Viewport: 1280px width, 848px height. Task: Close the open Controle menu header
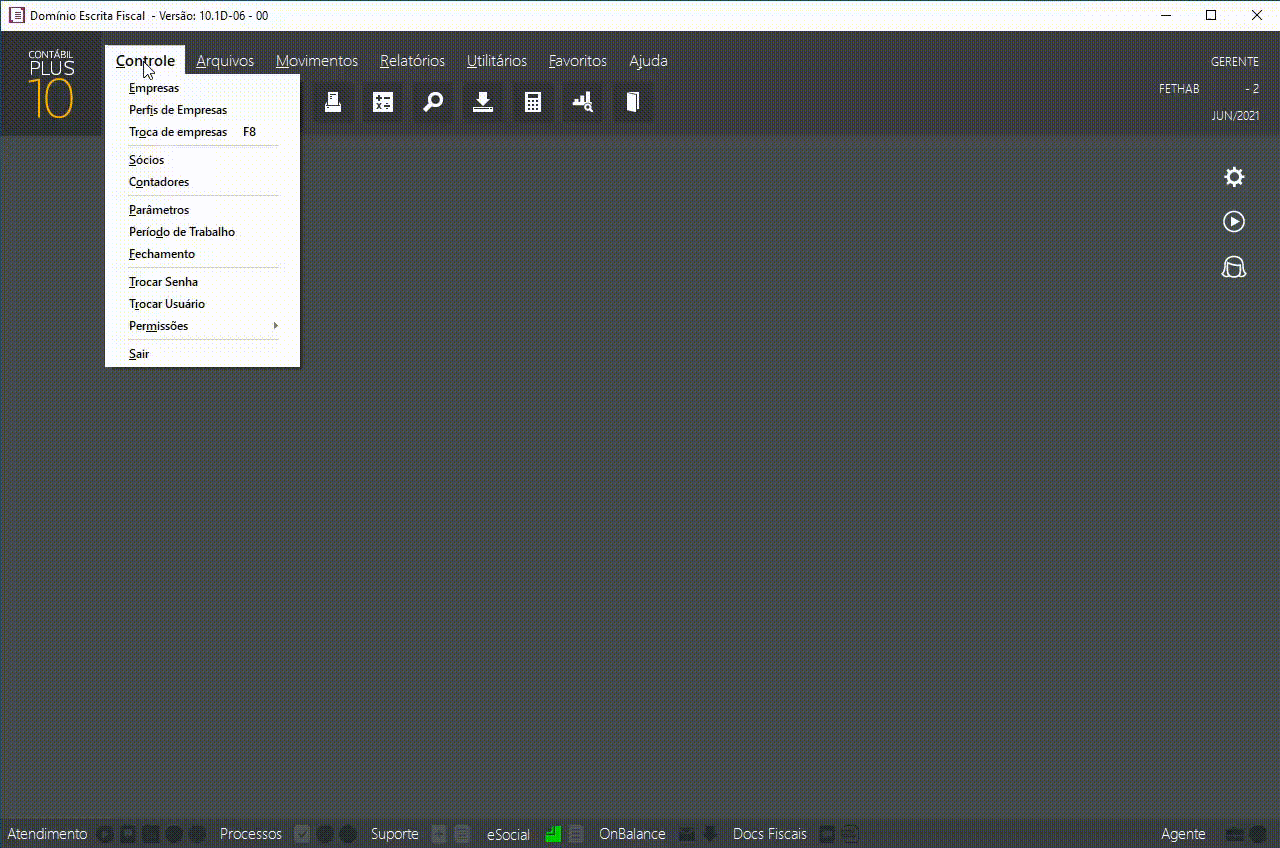click(145, 61)
